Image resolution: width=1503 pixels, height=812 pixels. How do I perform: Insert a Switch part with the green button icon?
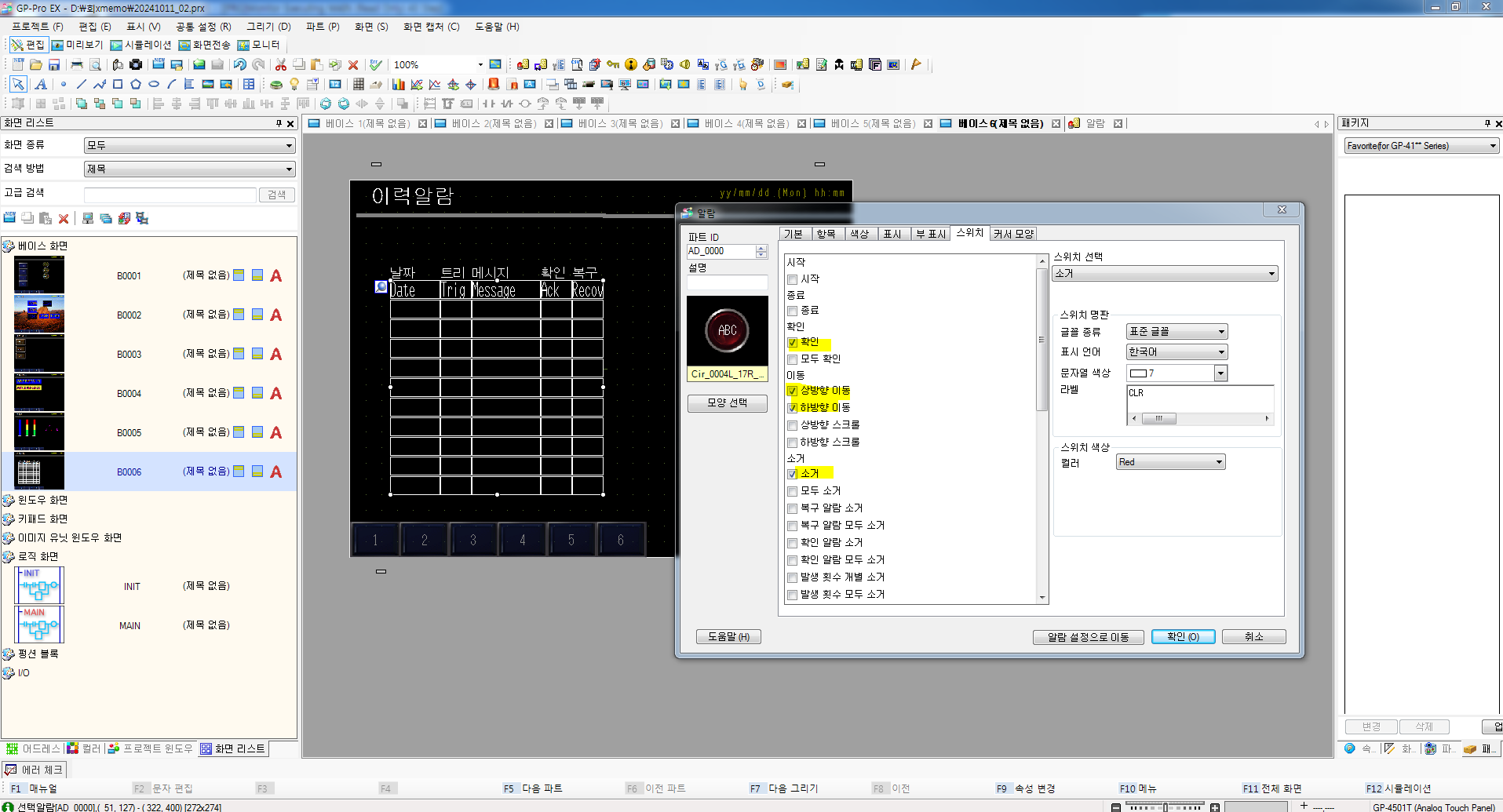[276, 84]
